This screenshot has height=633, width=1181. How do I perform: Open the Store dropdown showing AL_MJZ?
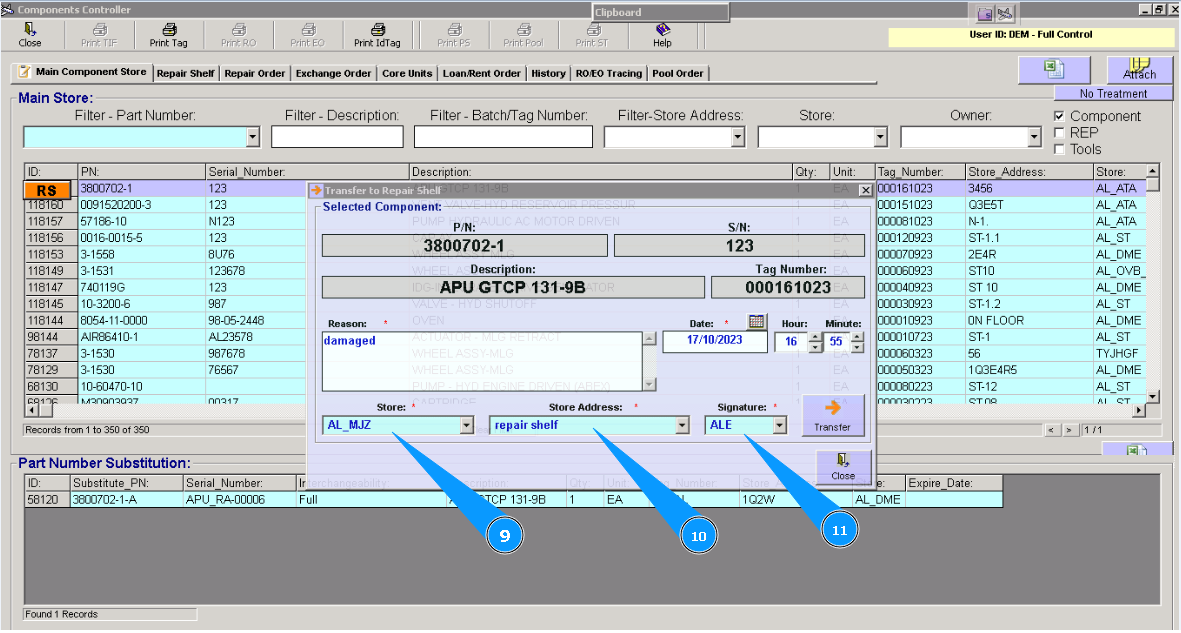(x=466, y=424)
